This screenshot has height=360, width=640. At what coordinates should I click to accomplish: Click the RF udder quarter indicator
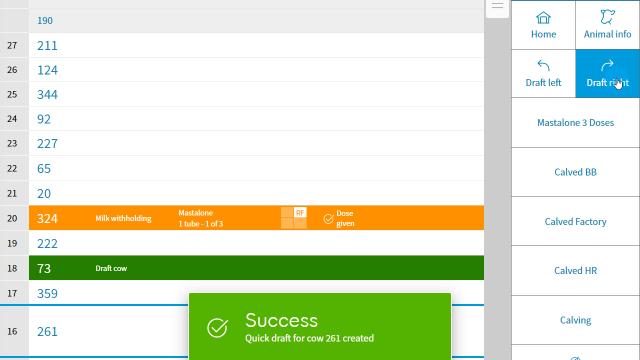coord(300,213)
